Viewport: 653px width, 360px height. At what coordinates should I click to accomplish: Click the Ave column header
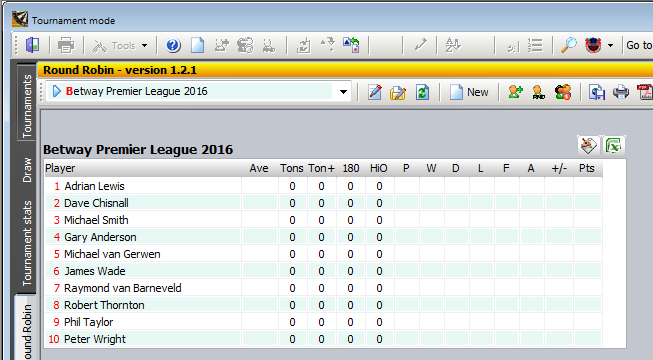[259, 168]
